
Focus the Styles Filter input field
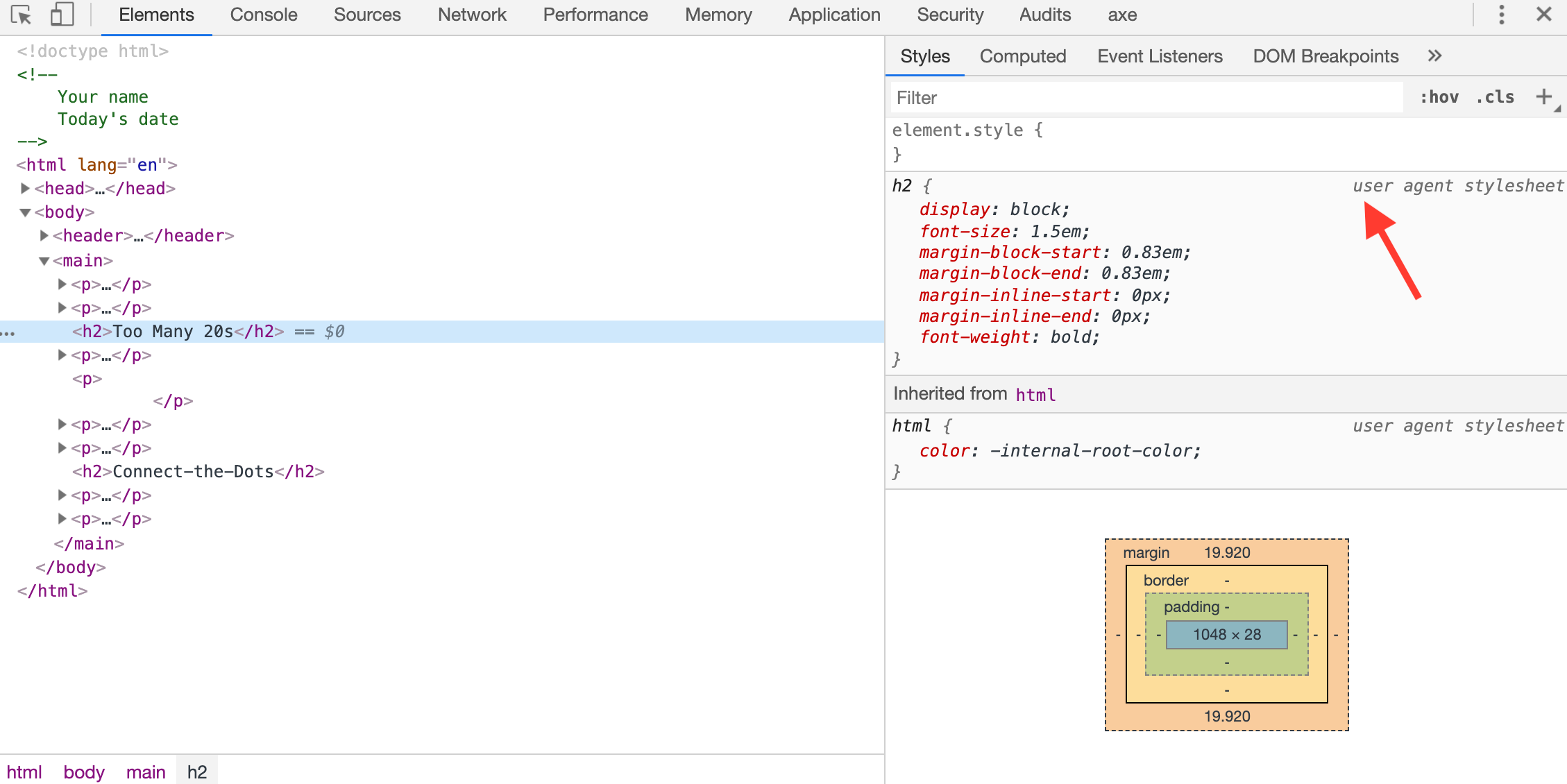click(1147, 97)
